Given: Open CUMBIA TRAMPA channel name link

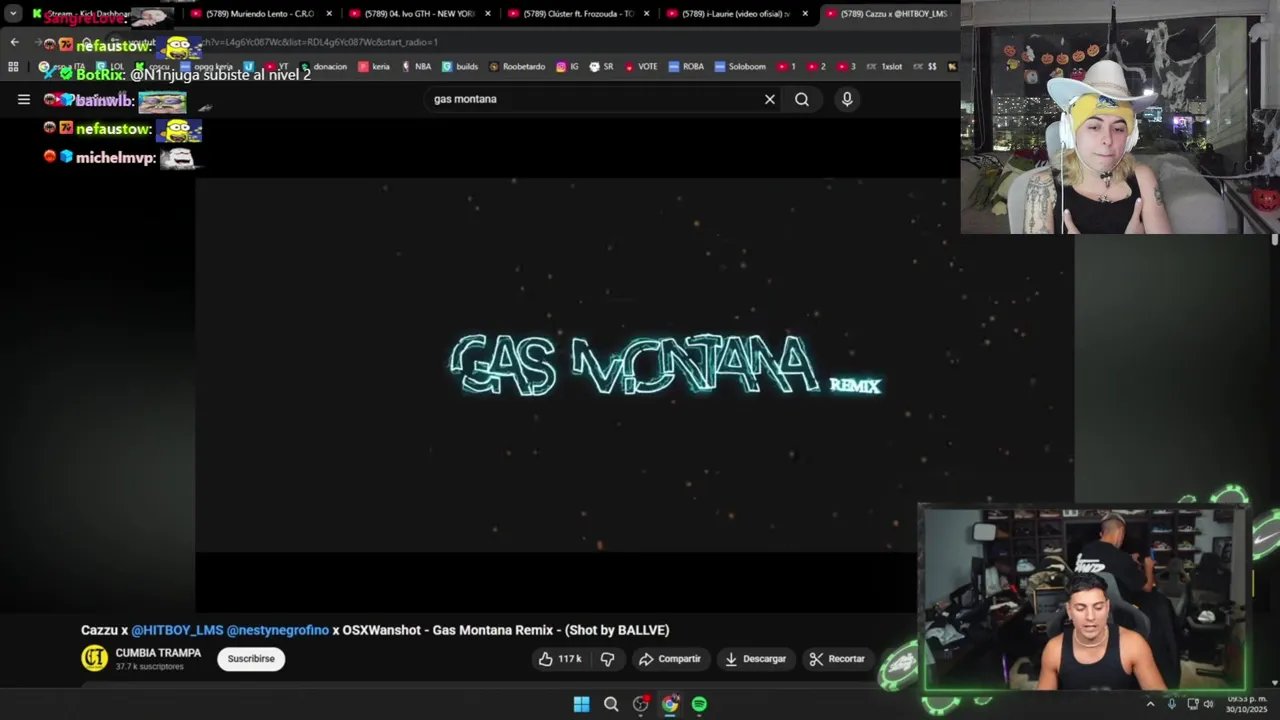Looking at the screenshot, I should [x=158, y=653].
